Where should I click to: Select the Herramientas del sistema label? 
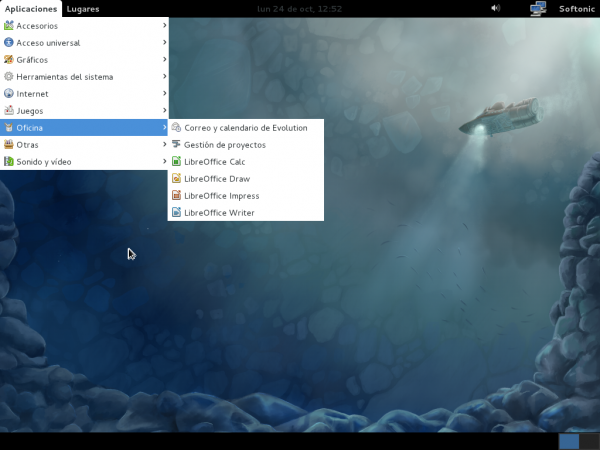(x=65, y=77)
